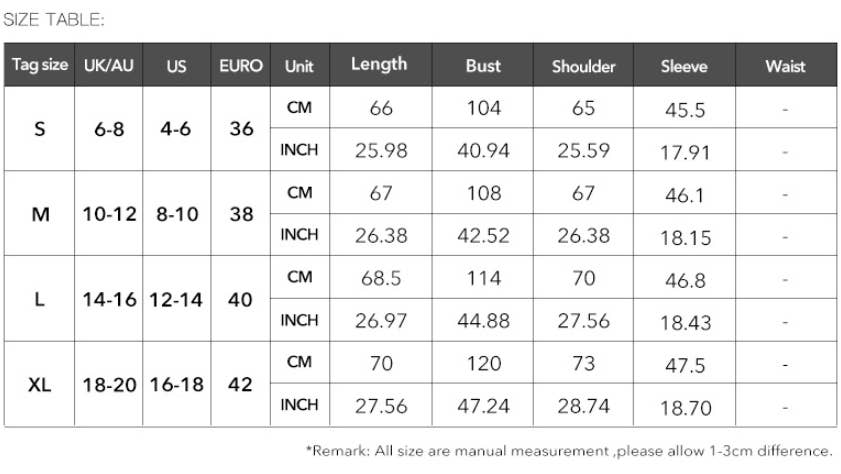Screen dimensions: 841x474
Task: Select the XL tag size cell
Action: click(40, 384)
